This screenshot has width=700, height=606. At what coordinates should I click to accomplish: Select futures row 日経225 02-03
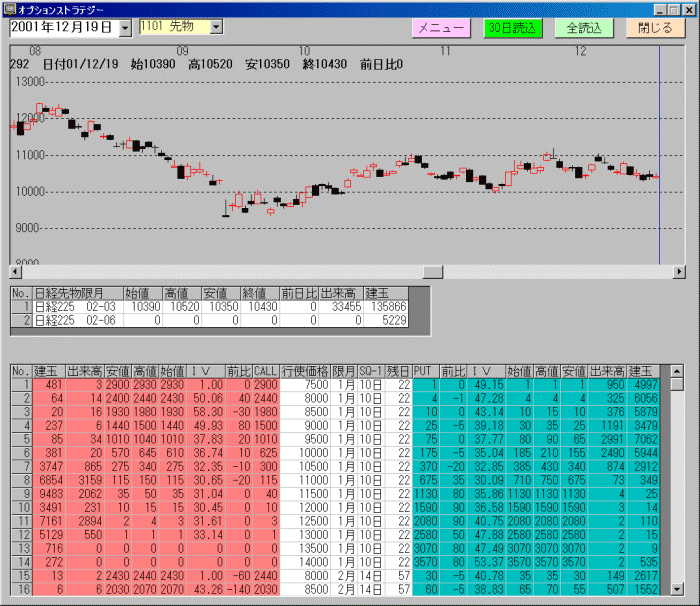(209, 307)
